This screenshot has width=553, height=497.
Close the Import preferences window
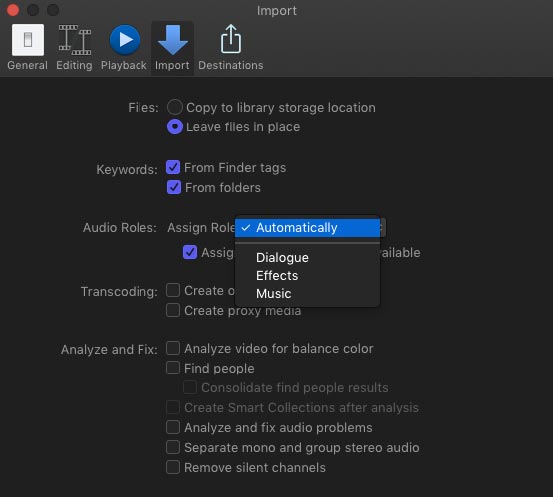[x=13, y=10]
